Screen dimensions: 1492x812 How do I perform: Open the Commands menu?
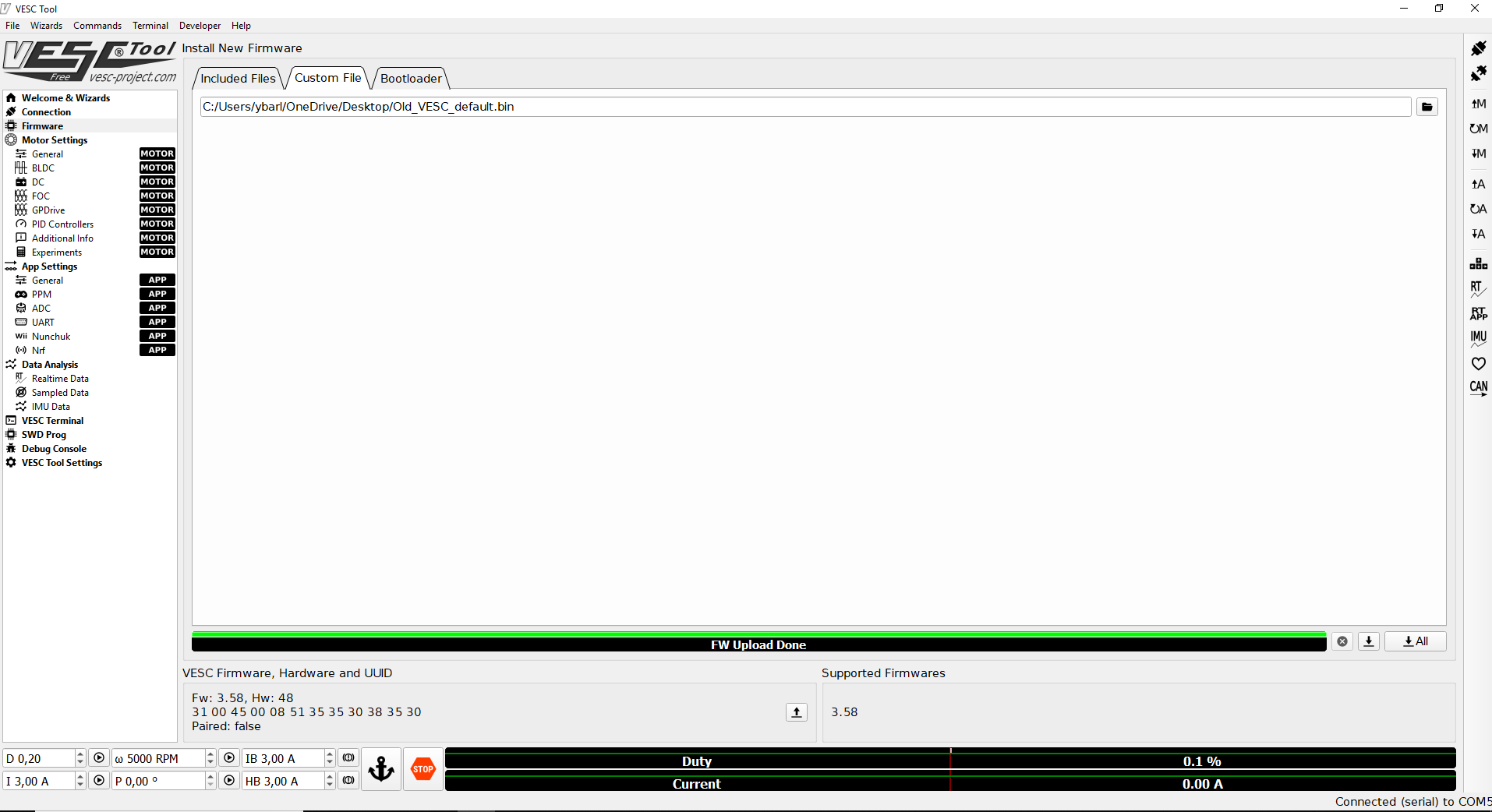(x=97, y=26)
